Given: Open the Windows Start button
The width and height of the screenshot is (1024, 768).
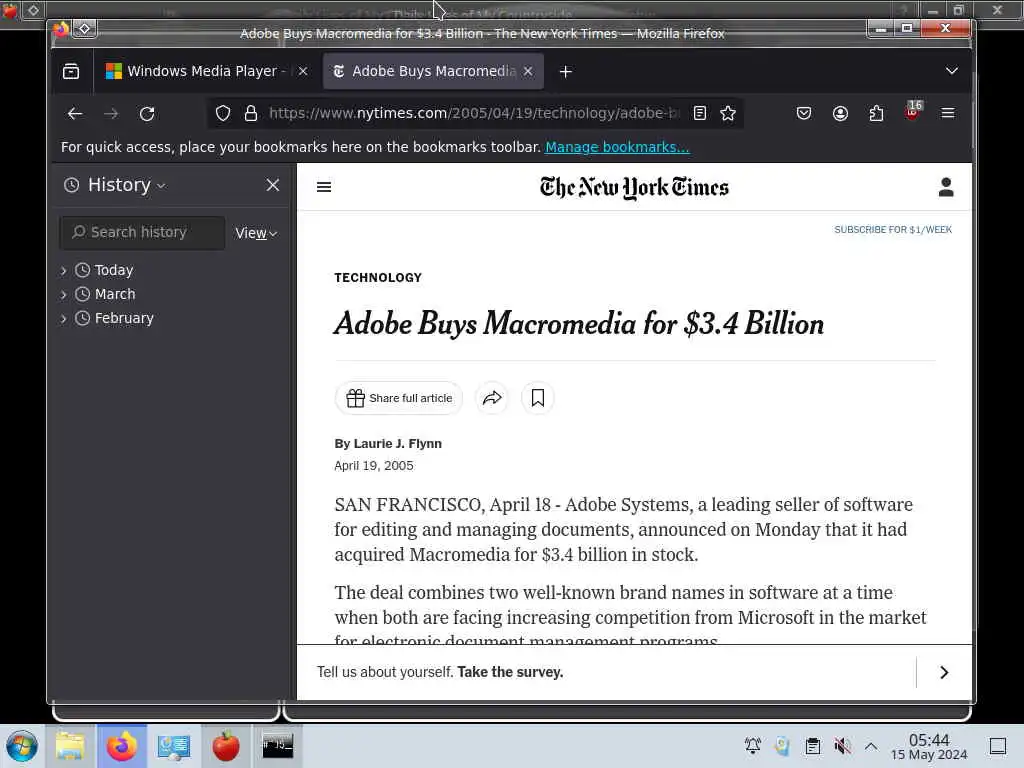Looking at the screenshot, I should [x=22, y=746].
